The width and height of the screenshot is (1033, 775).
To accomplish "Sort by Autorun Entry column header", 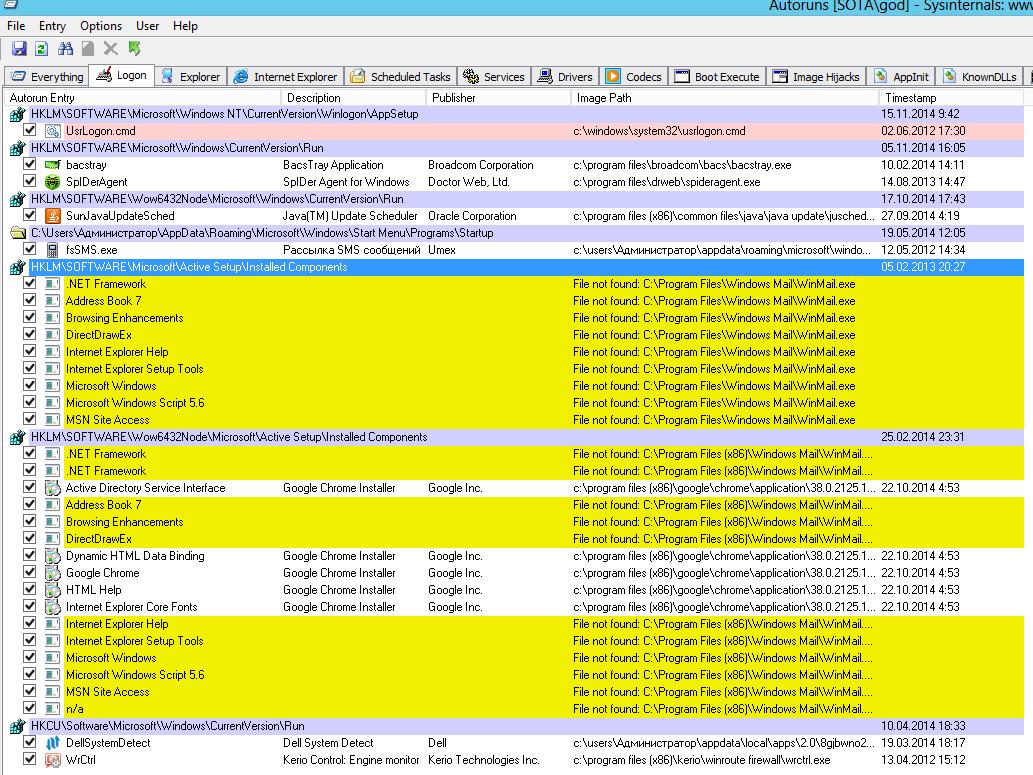I will point(143,98).
